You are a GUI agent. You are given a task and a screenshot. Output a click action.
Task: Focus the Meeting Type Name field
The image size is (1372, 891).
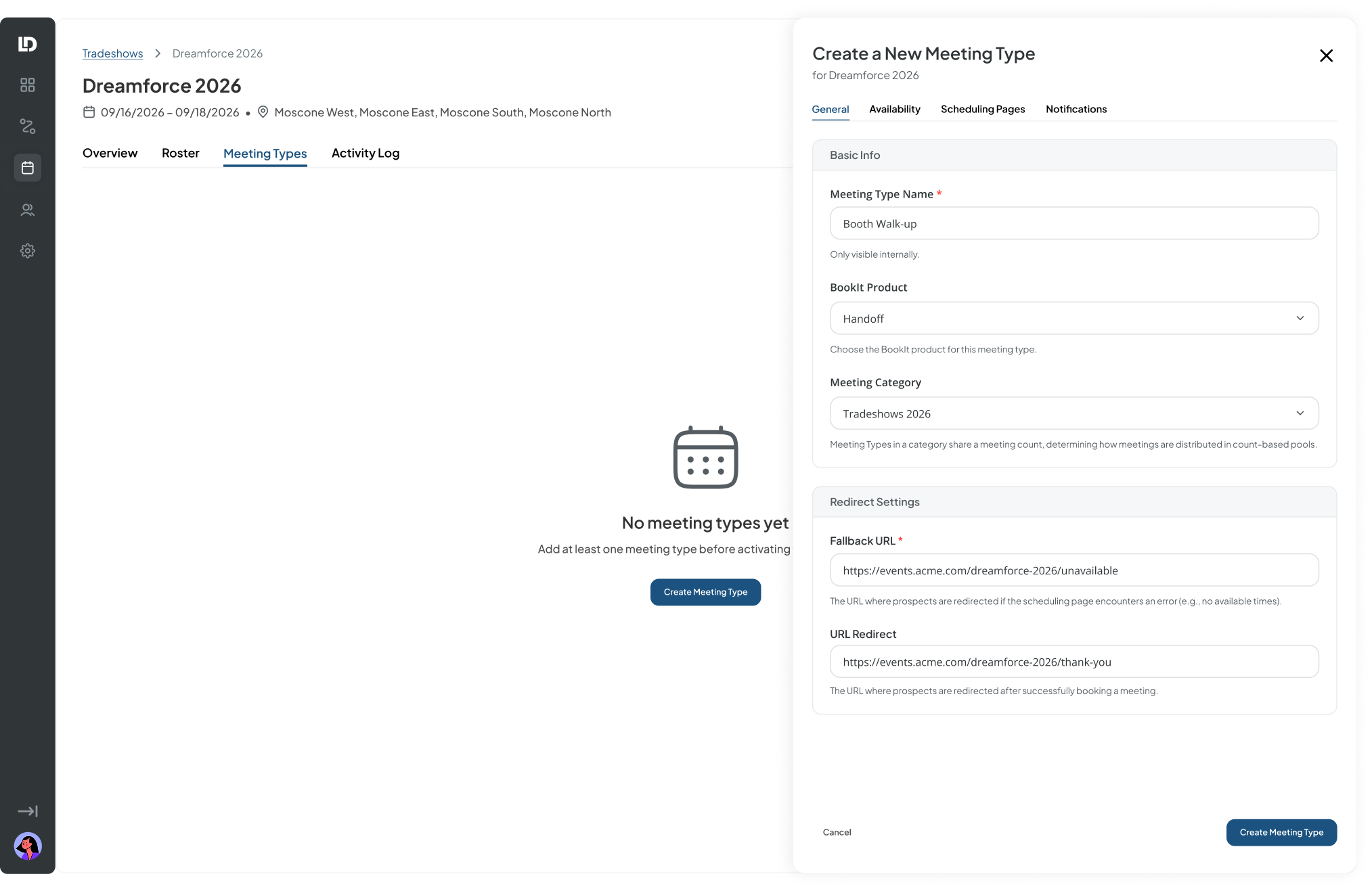[1074, 223]
